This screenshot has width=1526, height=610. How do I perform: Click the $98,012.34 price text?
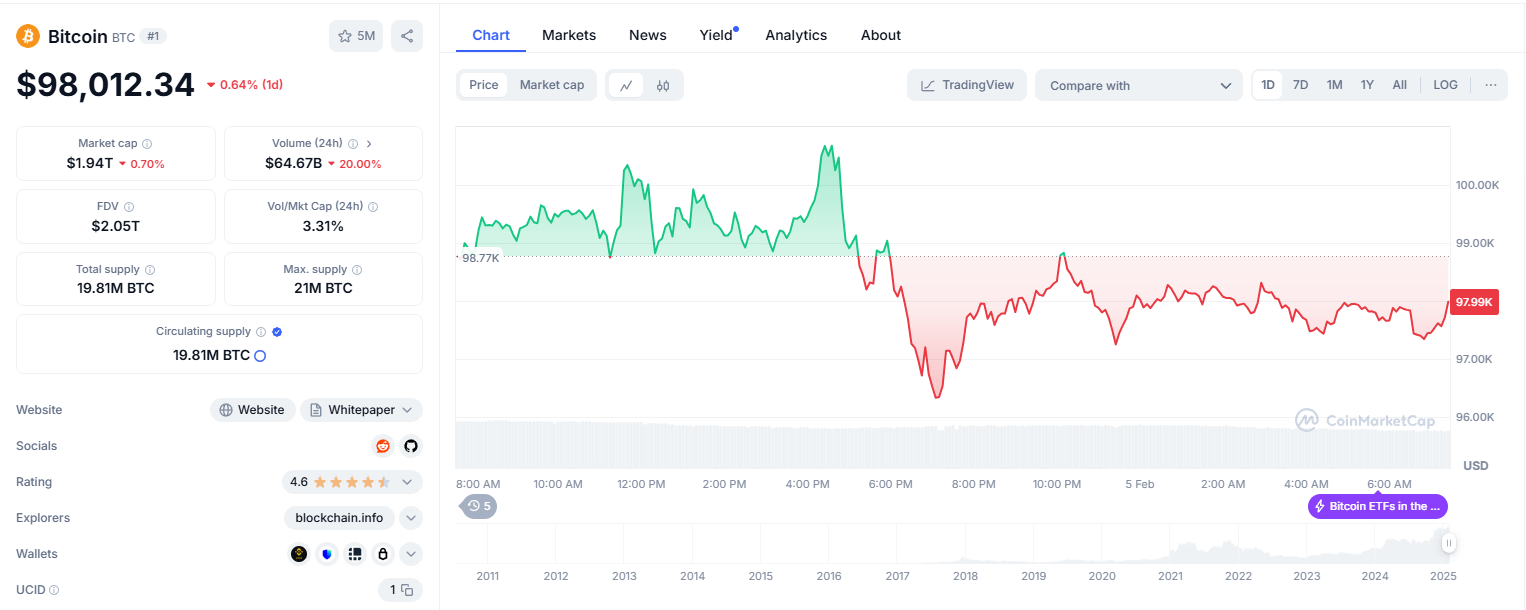click(105, 85)
